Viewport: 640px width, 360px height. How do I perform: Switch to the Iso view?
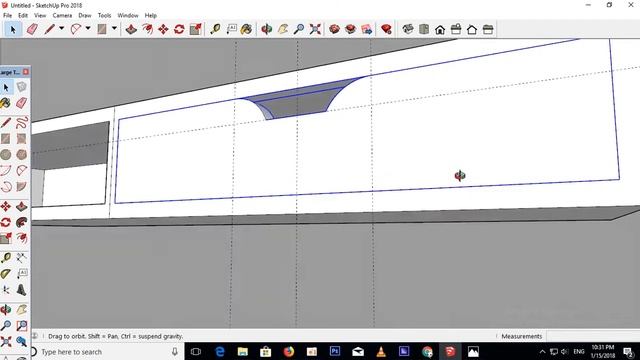coord(408,29)
